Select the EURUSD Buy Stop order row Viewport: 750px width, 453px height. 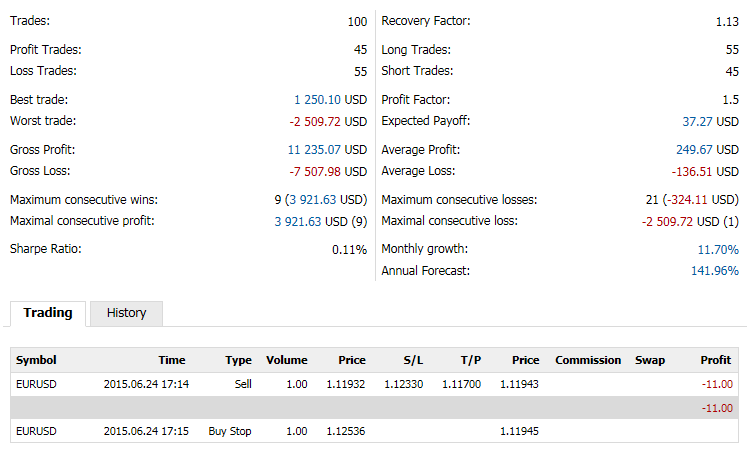tap(375, 431)
